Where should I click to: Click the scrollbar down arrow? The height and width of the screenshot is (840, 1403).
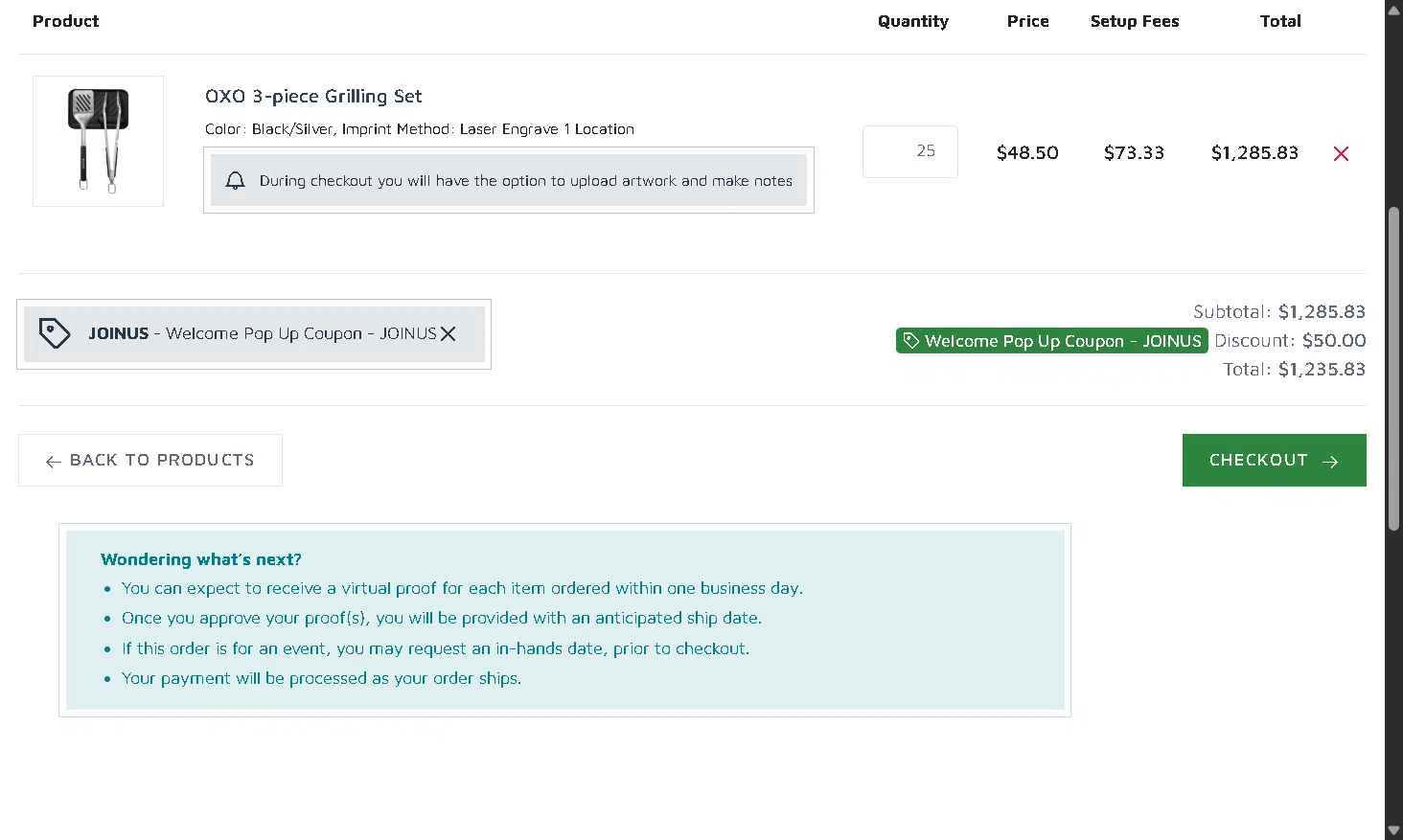point(1394,830)
